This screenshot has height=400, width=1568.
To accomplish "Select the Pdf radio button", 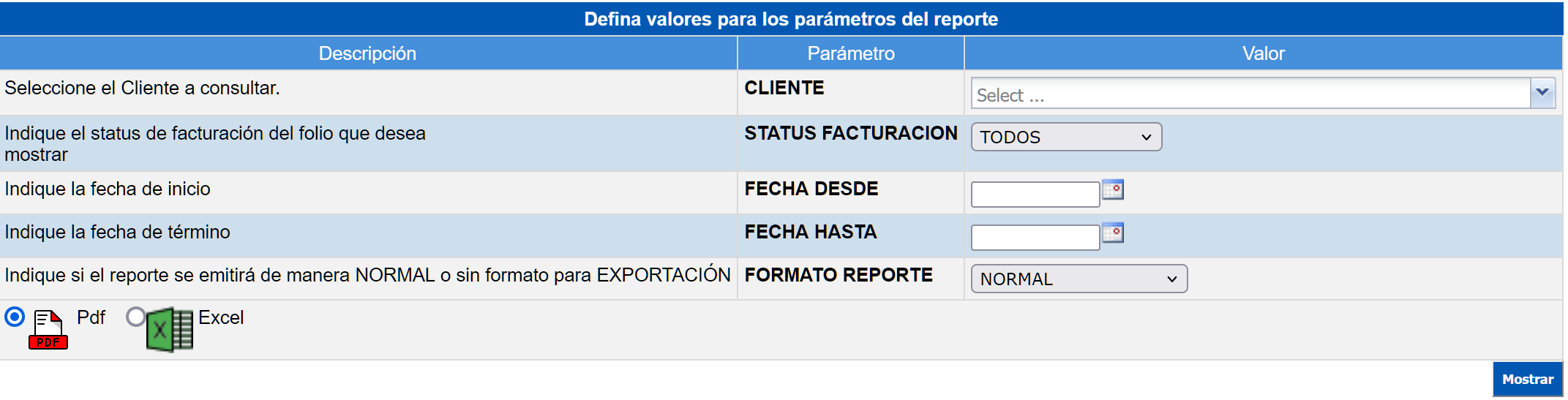I will coord(15,317).
